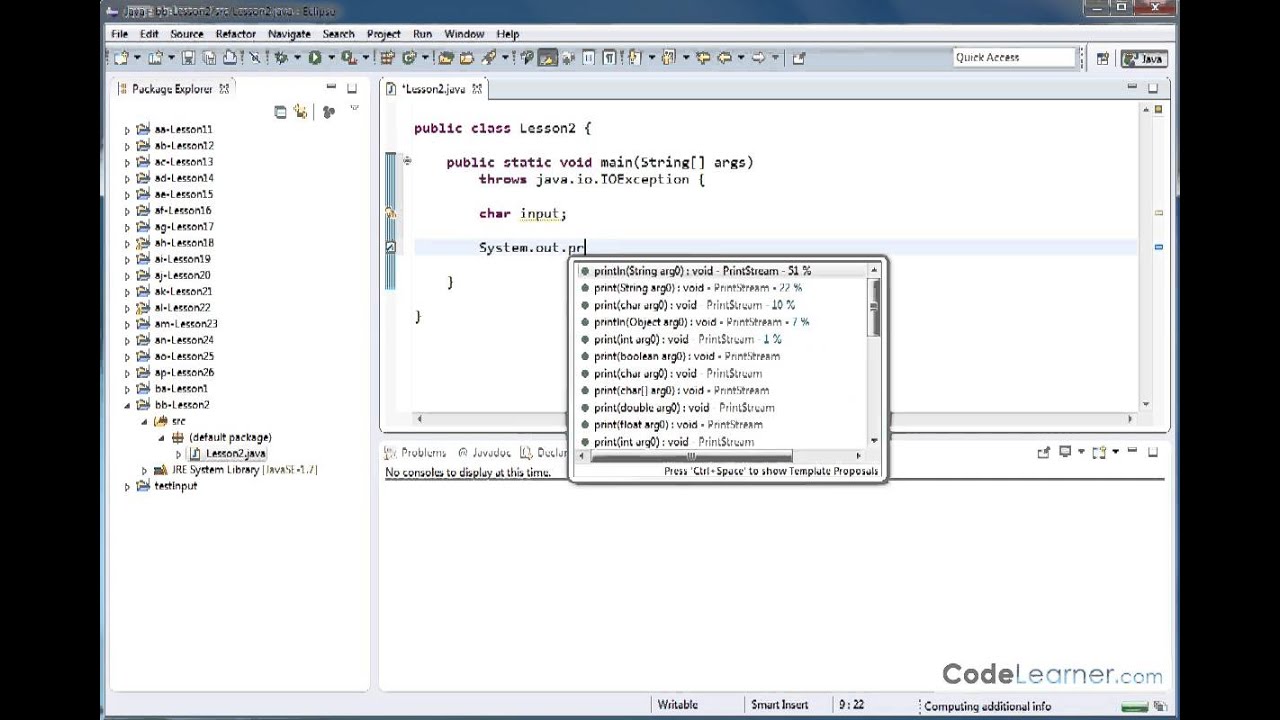Select println(Object arg0) proposal
1280x720 pixels.
coord(723,322)
